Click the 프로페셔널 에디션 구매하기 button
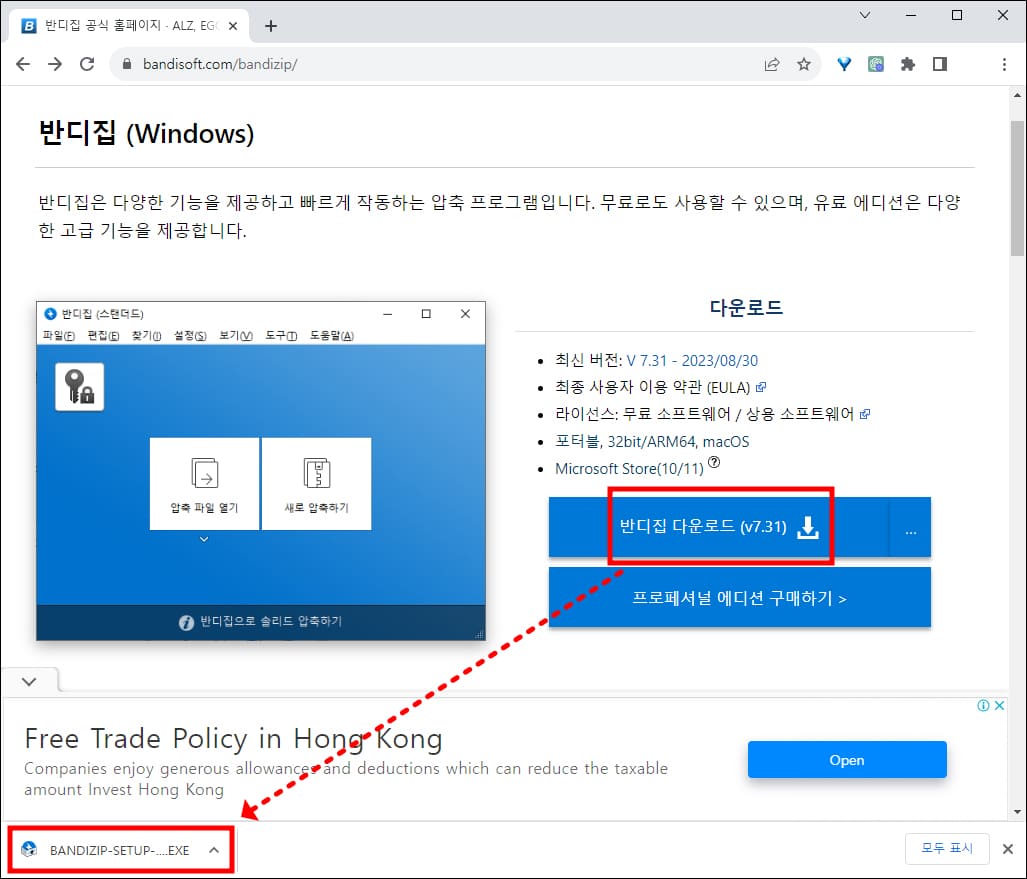This screenshot has width=1027, height=879. (x=739, y=597)
